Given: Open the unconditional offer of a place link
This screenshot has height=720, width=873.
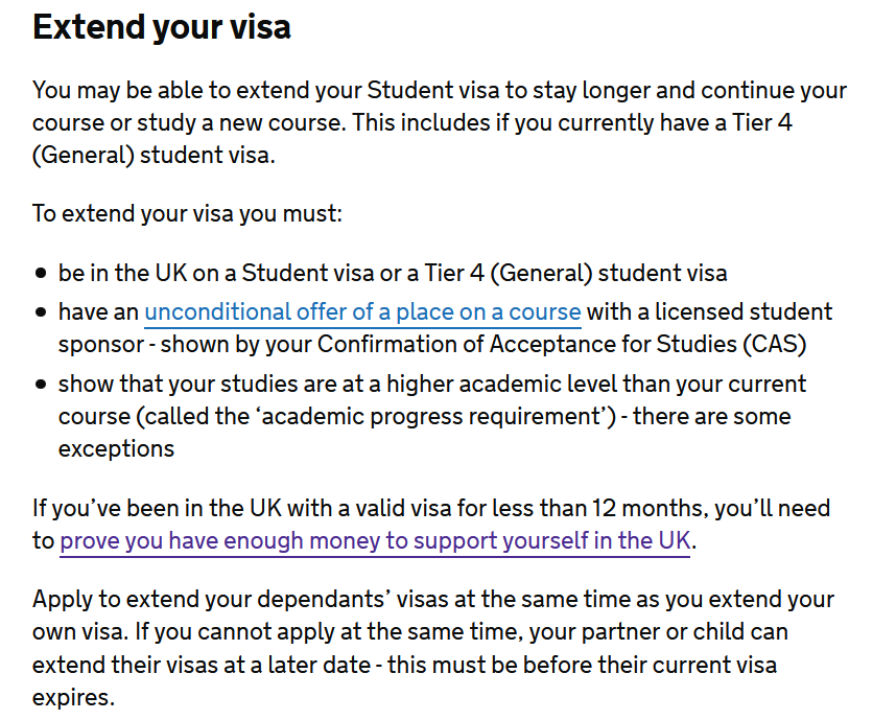Looking at the screenshot, I should click(x=362, y=312).
